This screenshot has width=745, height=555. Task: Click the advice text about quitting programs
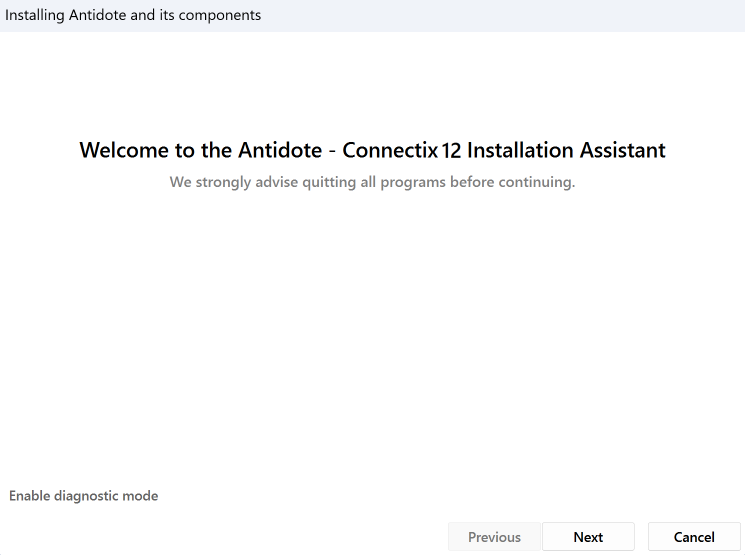coord(372,182)
